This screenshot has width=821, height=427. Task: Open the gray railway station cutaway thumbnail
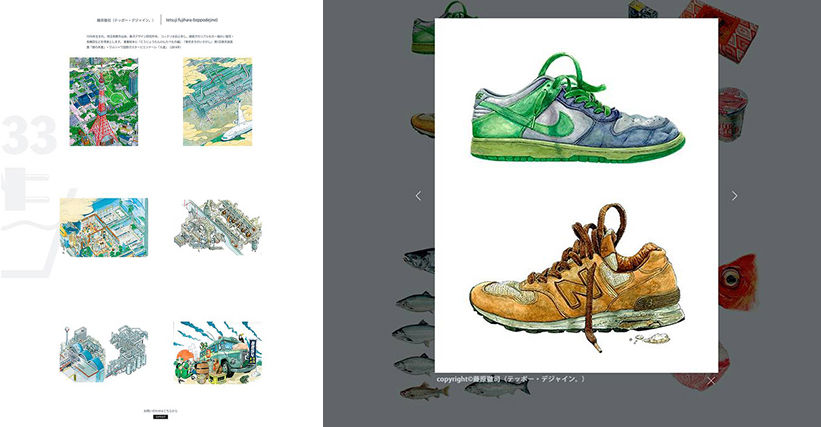(217, 227)
